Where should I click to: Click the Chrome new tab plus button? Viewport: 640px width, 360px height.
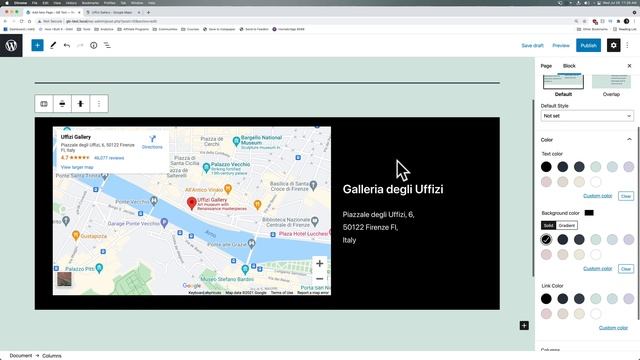[148, 12]
